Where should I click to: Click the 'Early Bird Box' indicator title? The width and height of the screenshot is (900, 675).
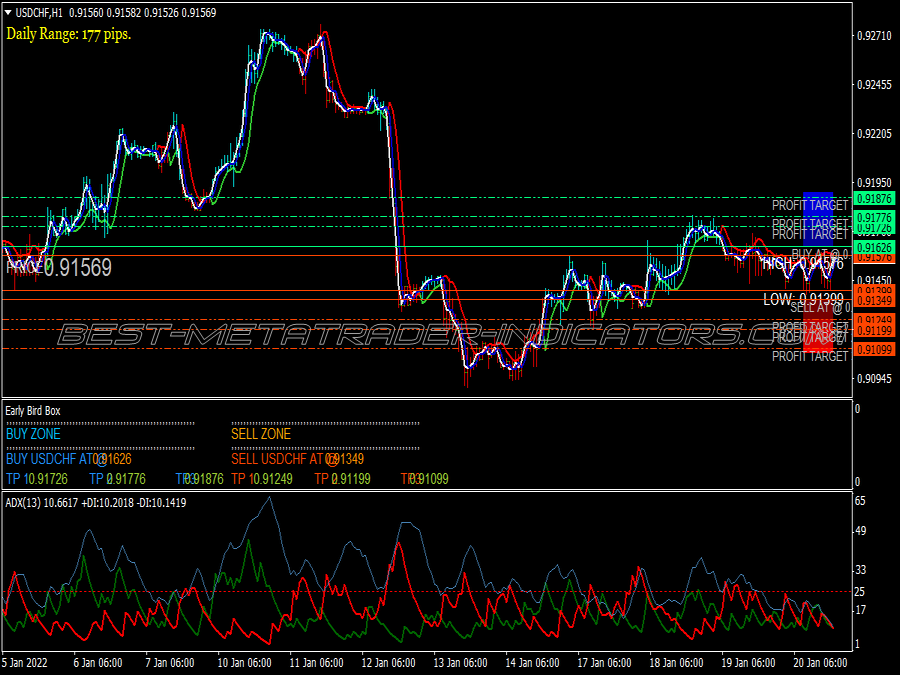(x=33, y=411)
